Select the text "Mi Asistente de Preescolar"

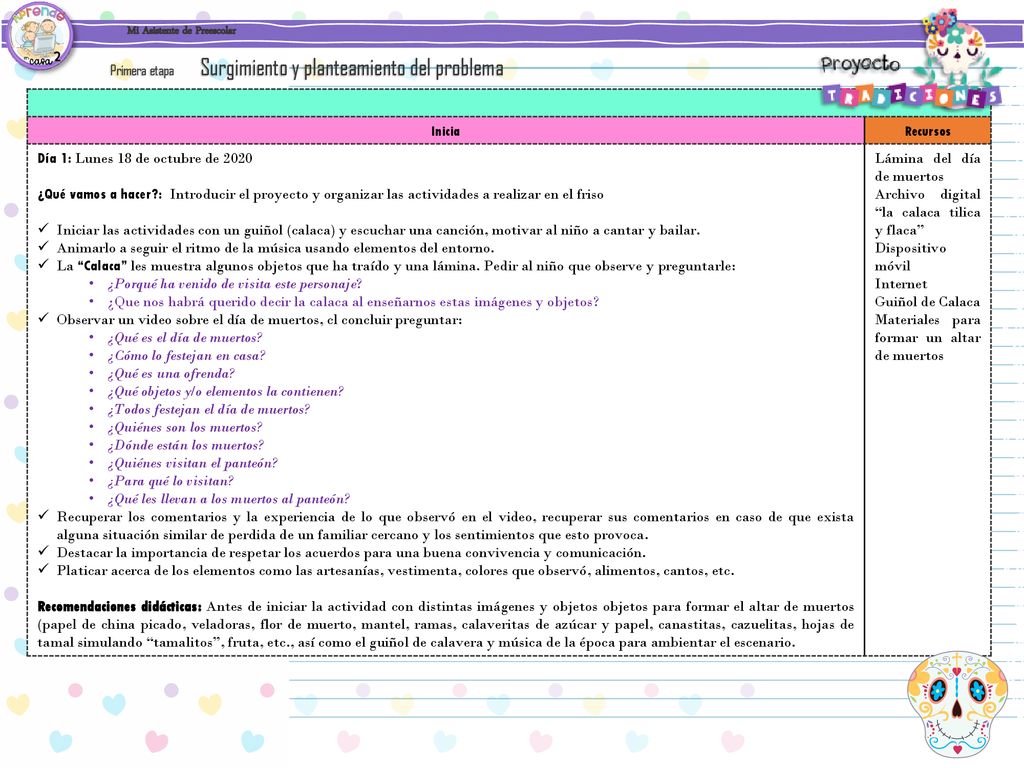(x=182, y=30)
